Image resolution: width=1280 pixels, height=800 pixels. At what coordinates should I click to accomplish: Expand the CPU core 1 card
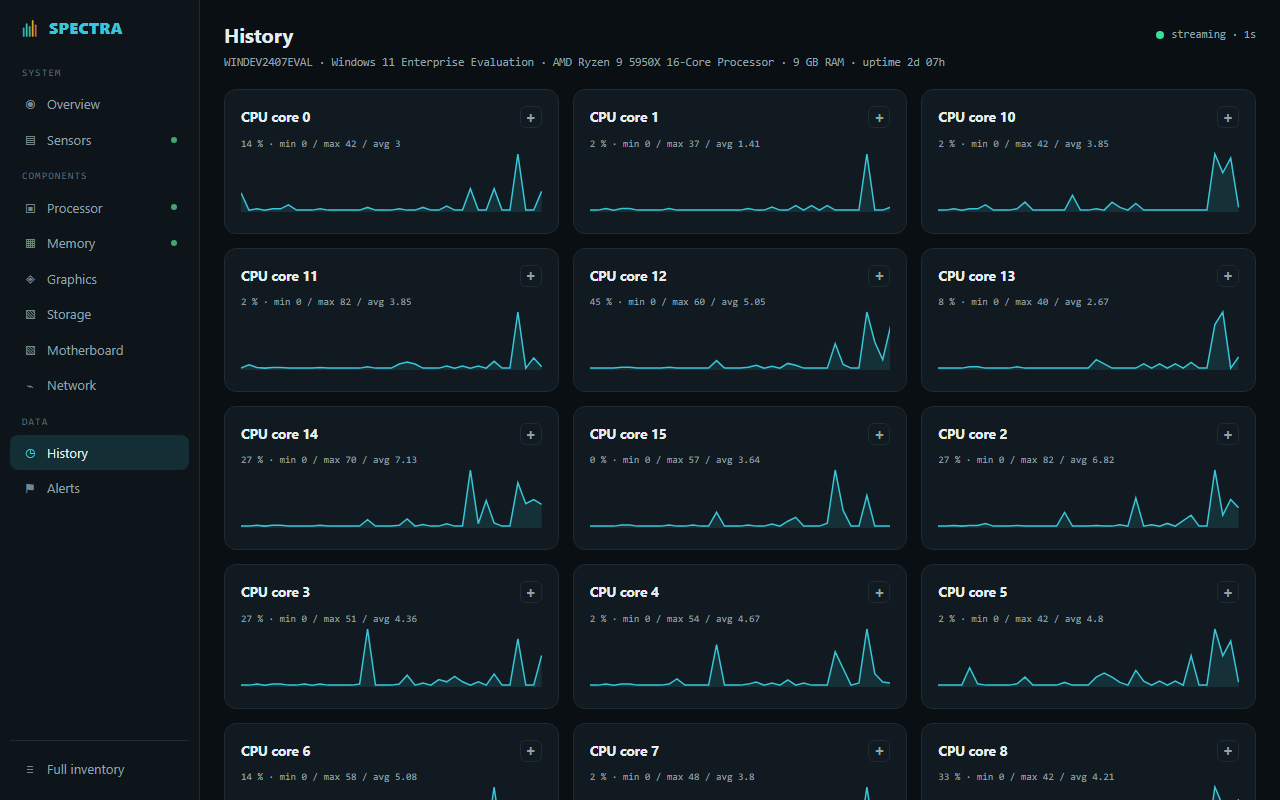click(879, 117)
